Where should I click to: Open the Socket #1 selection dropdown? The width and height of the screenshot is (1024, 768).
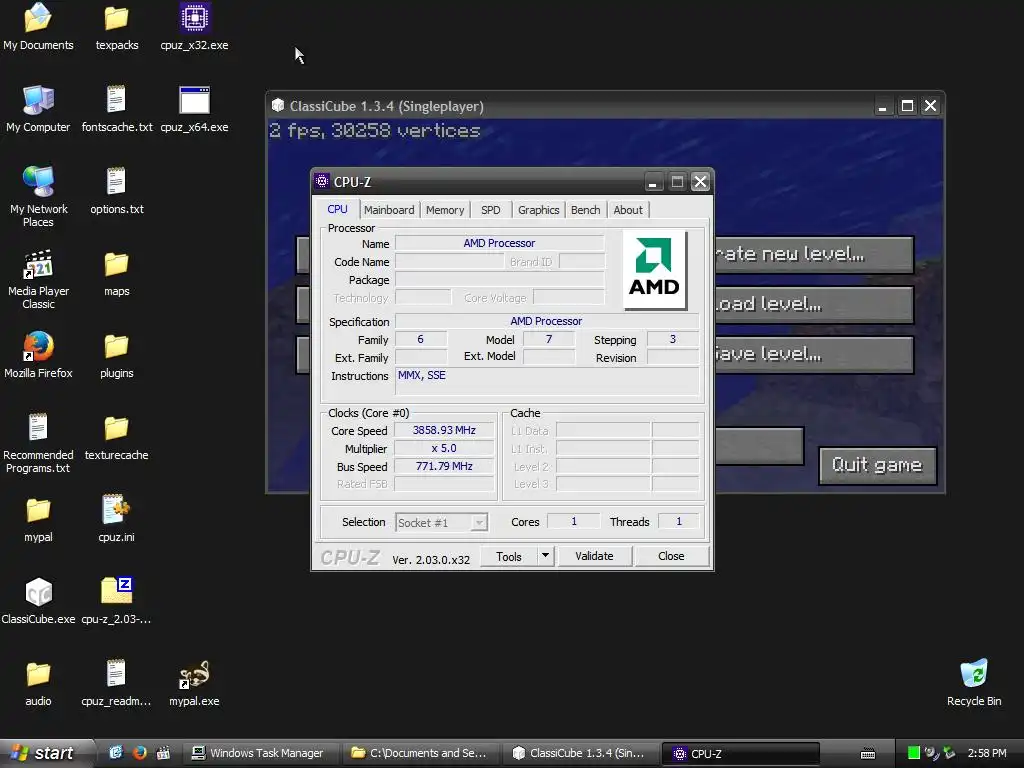[441, 522]
